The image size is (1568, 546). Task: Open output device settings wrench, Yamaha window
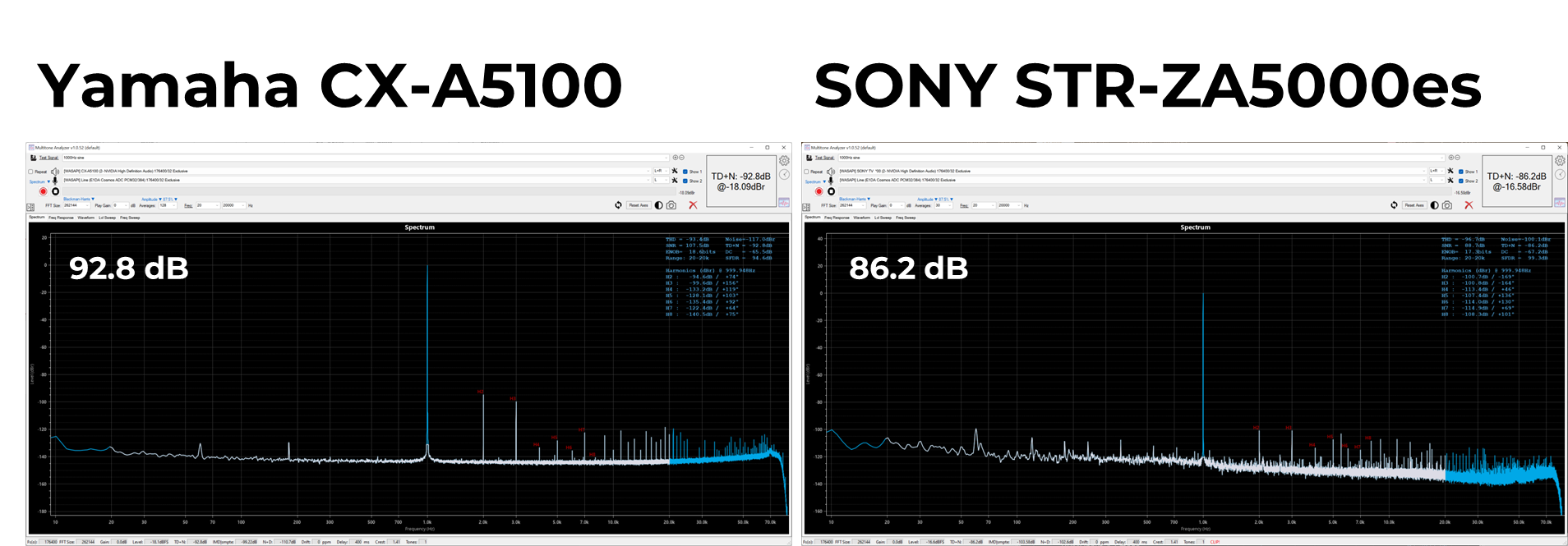click(x=675, y=171)
